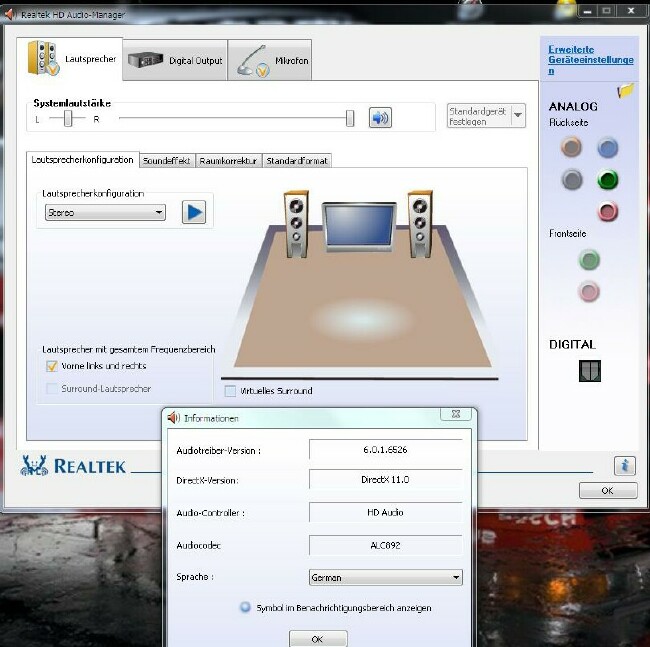
Task: Click OK in the Informationen dialog
Action: point(318,639)
